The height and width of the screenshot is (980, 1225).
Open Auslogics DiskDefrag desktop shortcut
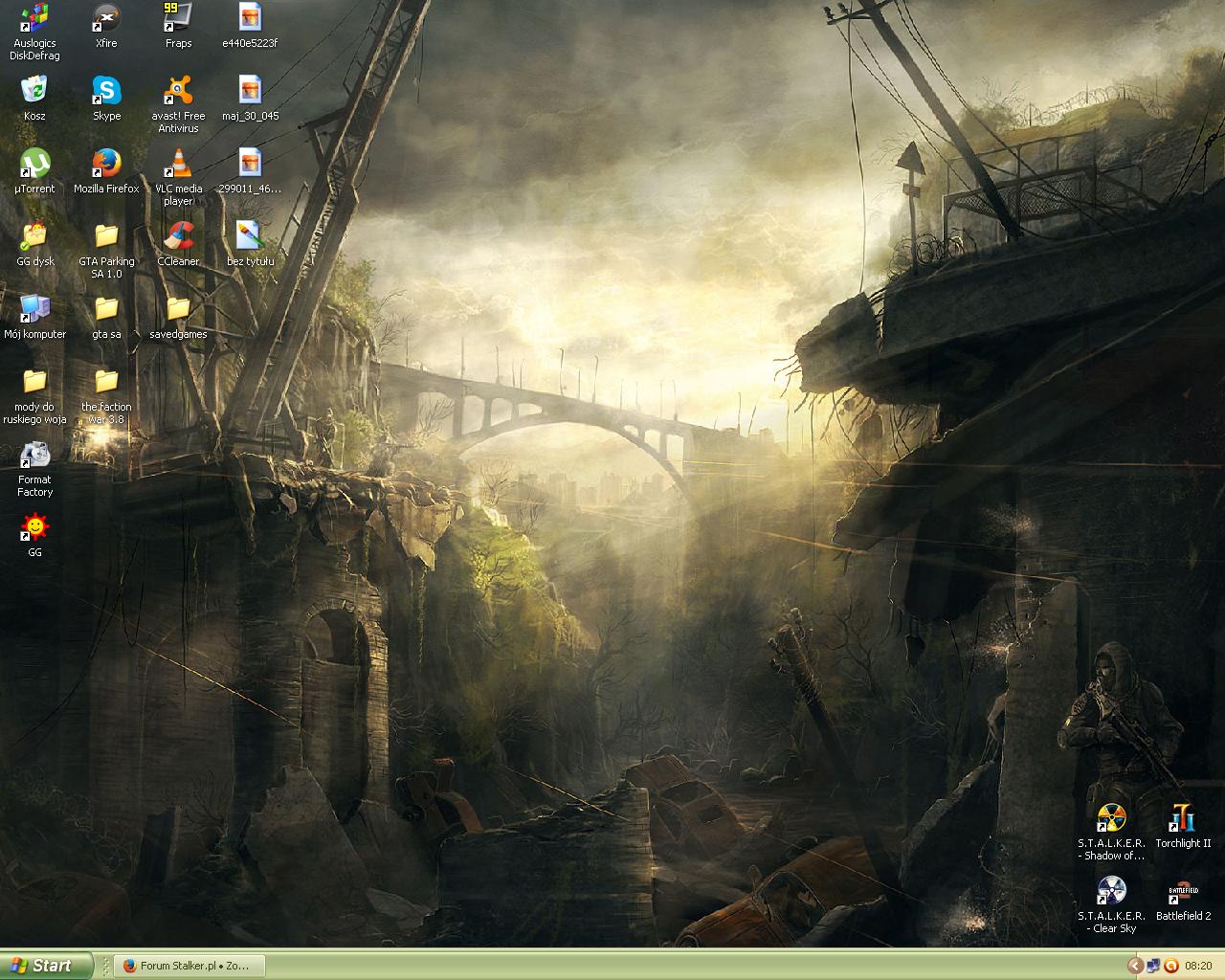coord(34,32)
